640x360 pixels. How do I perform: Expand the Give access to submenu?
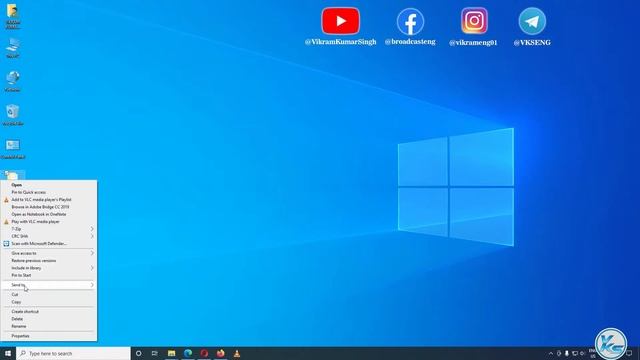click(x=49, y=253)
